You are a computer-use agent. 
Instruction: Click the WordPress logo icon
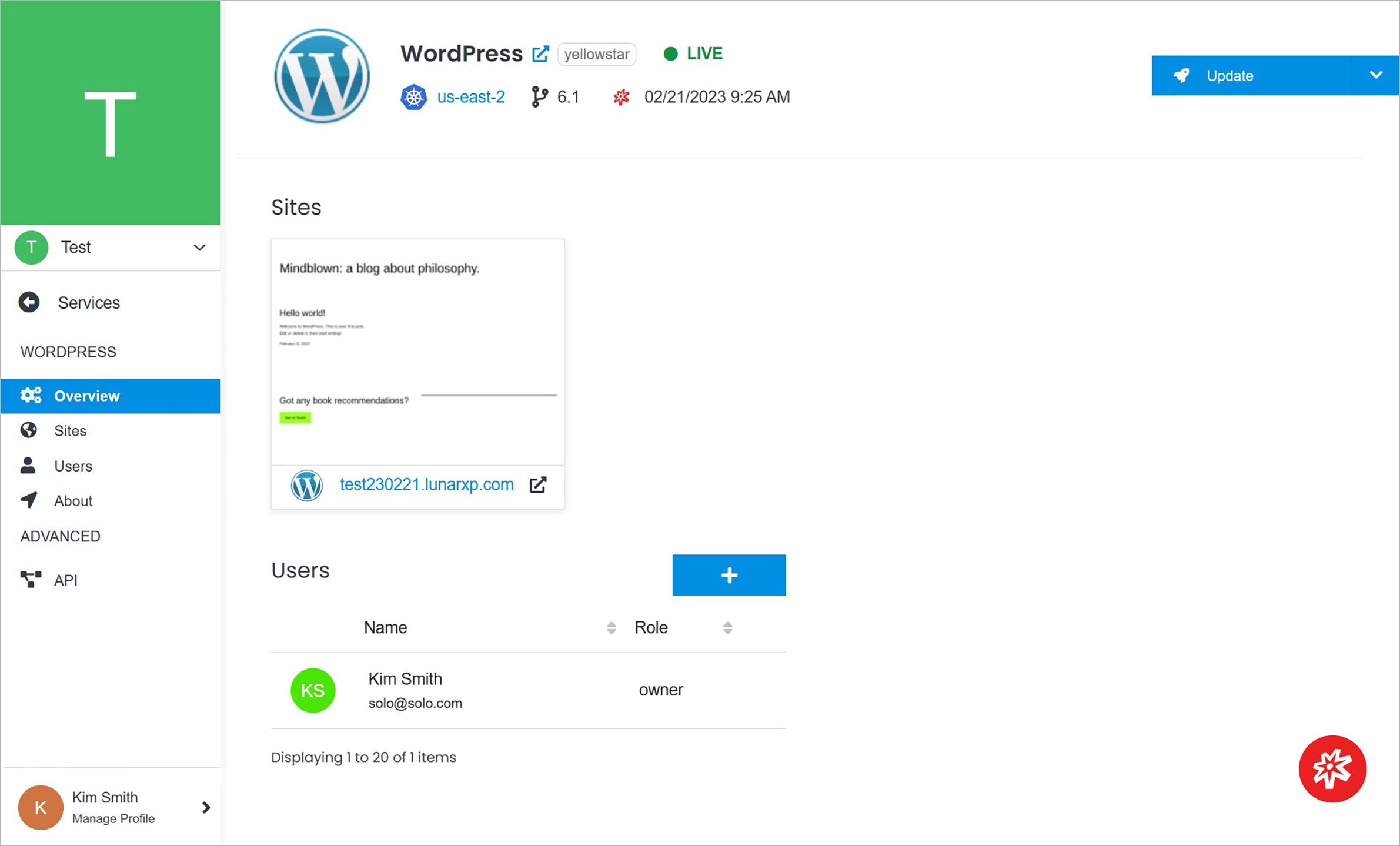[x=322, y=77]
